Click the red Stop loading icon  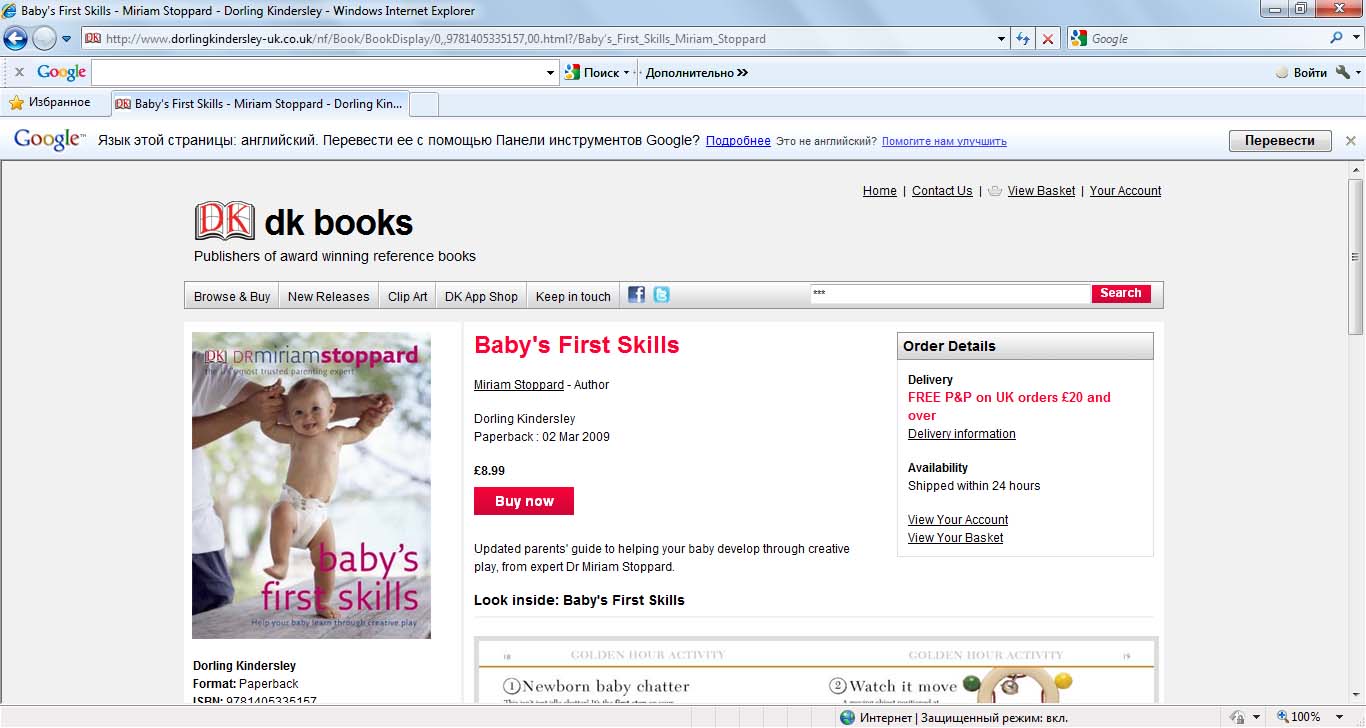pyautogui.click(x=1048, y=39)
